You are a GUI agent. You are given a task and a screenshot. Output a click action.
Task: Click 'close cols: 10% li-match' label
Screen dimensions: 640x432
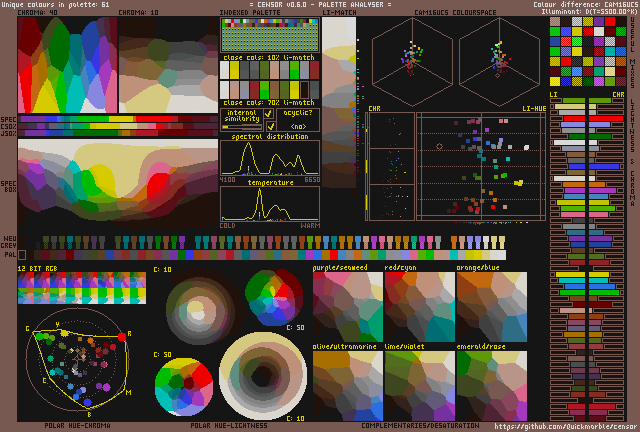click(x=269, y=57)
